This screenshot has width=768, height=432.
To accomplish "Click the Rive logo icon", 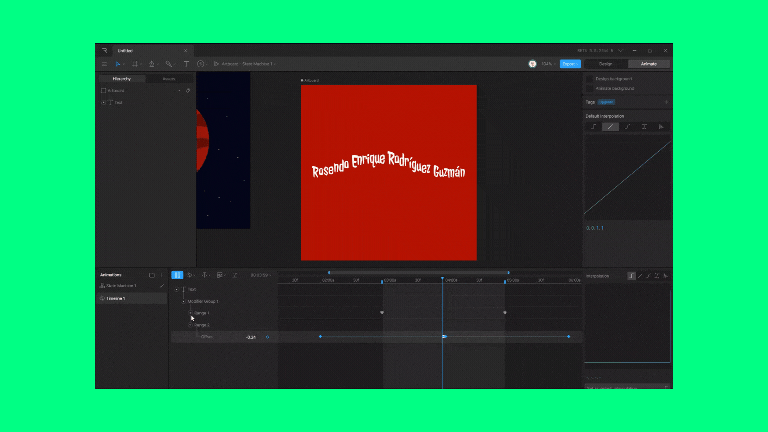I will click(103, 50).
